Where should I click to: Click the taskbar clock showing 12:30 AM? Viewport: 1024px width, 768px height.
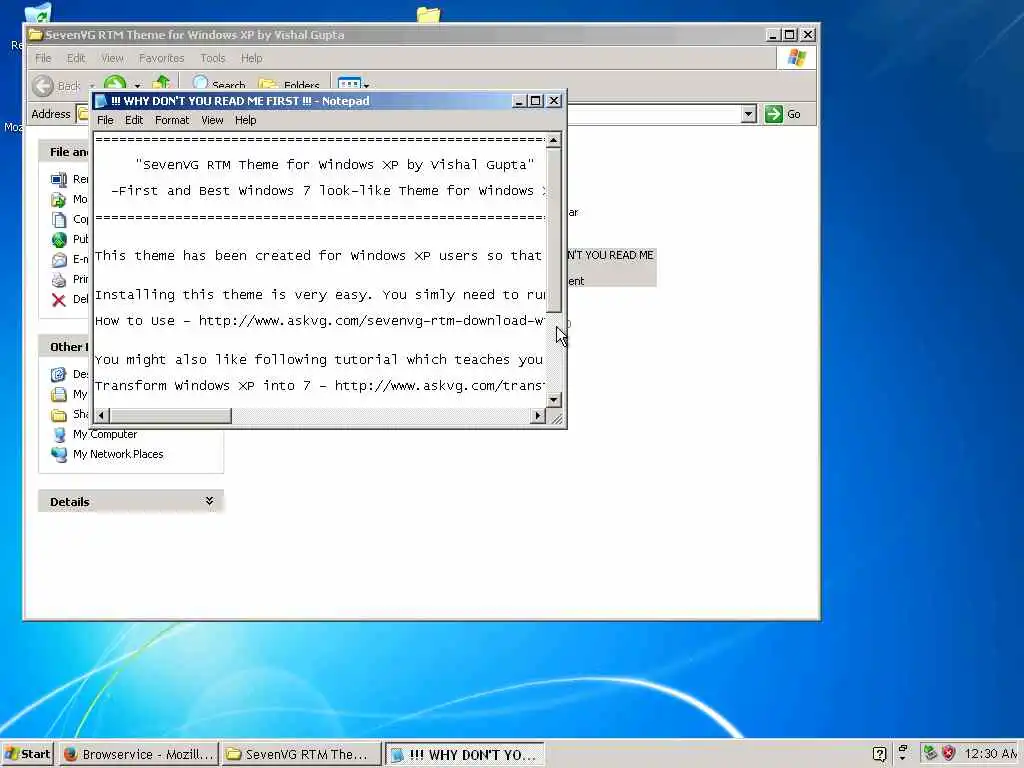click(993, 754)
